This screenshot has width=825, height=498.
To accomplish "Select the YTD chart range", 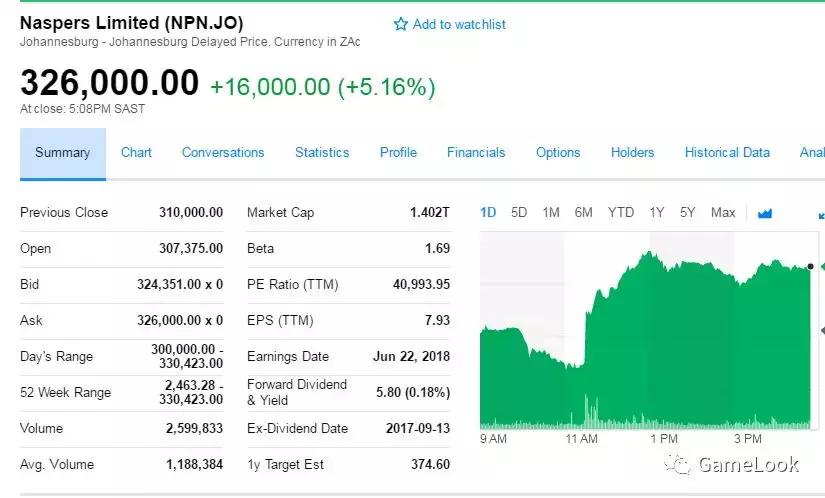I will (621, 212).
